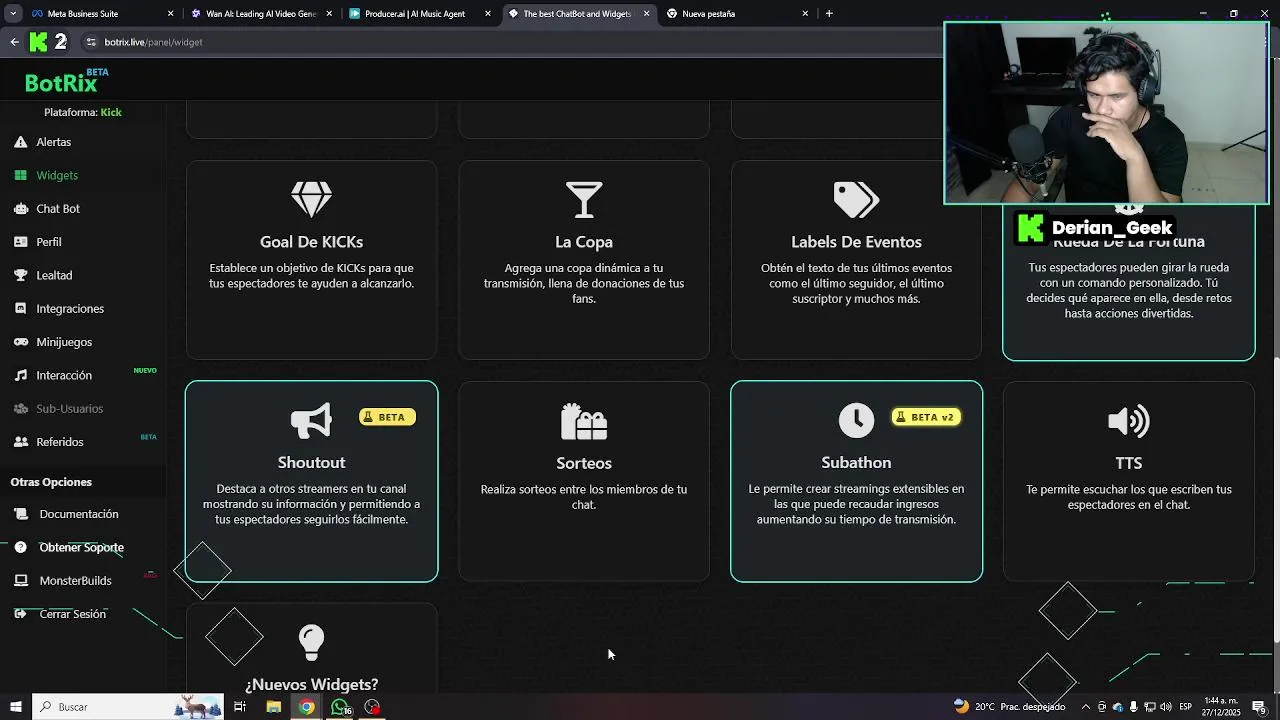The height and width of the screenshot is (720, 1280).
Task: Switch to the Nueva pestaña tab
Action: [737, 14]
